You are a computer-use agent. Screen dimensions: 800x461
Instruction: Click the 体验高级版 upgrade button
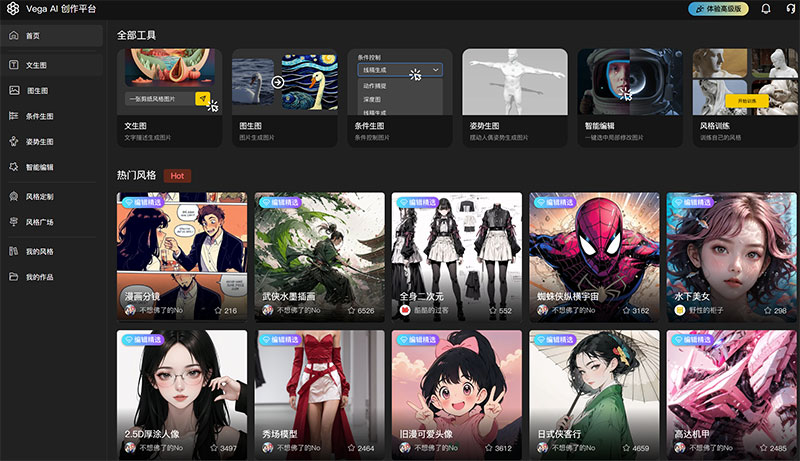point(717,9)
